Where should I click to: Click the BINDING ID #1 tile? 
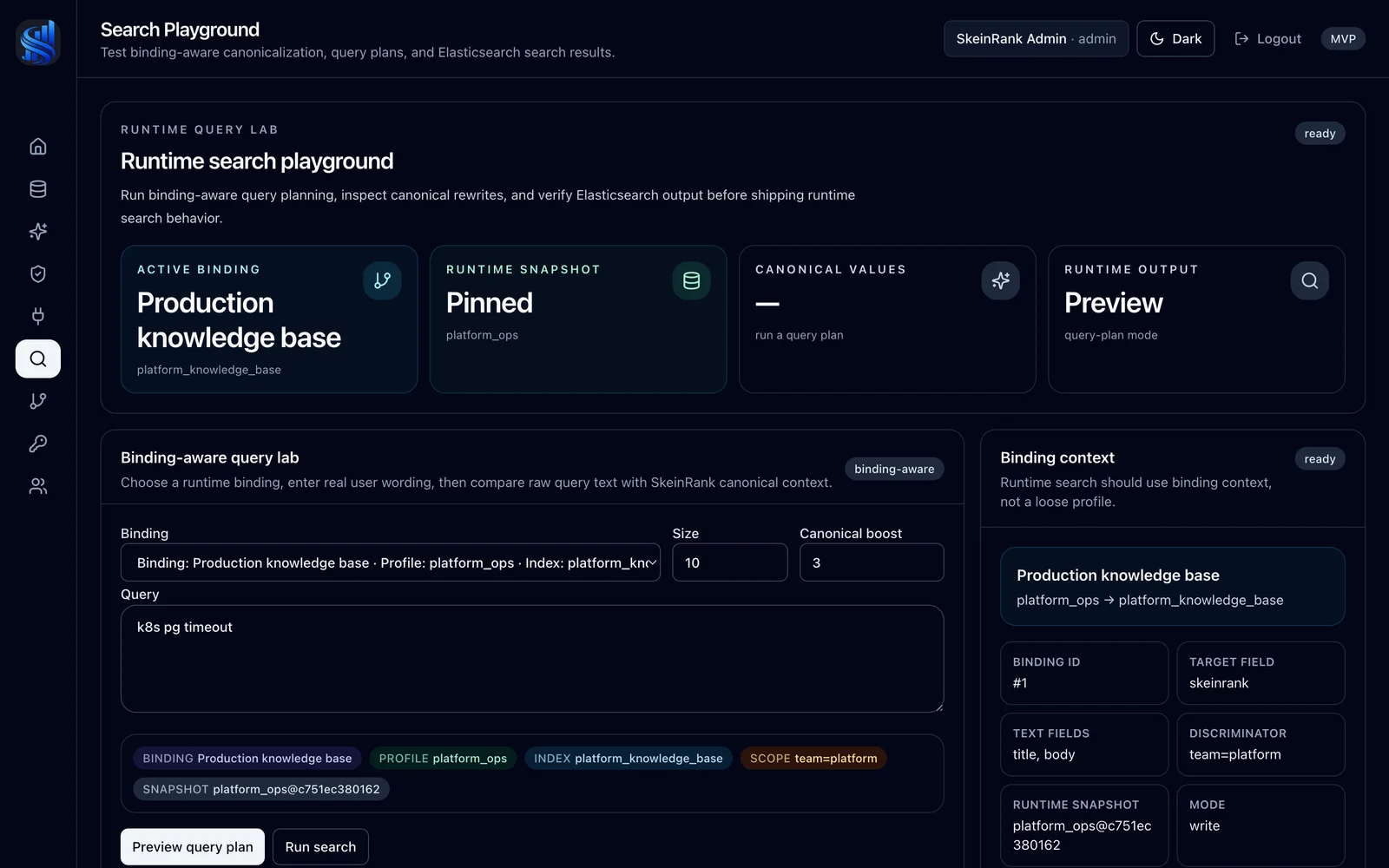[1083, 673]
